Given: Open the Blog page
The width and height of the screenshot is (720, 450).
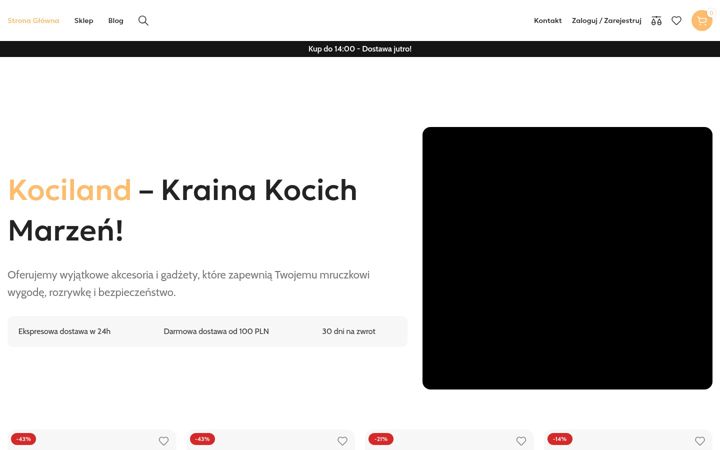Looking at the screenshot, I should (116, 21).
